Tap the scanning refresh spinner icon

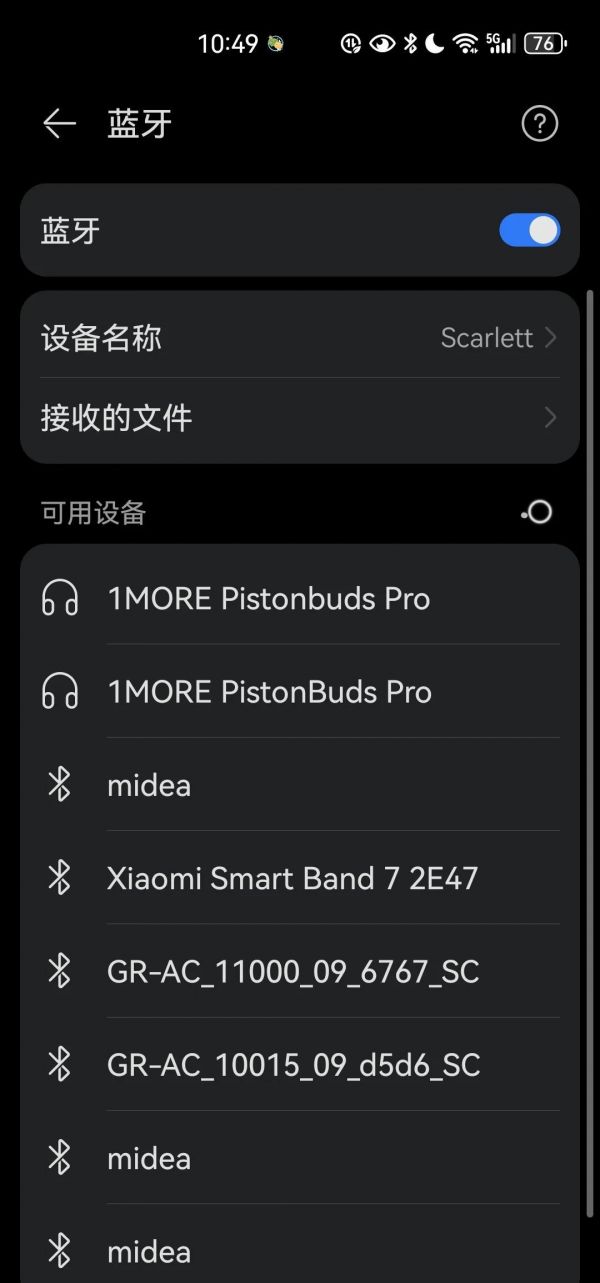coord(537,513)
